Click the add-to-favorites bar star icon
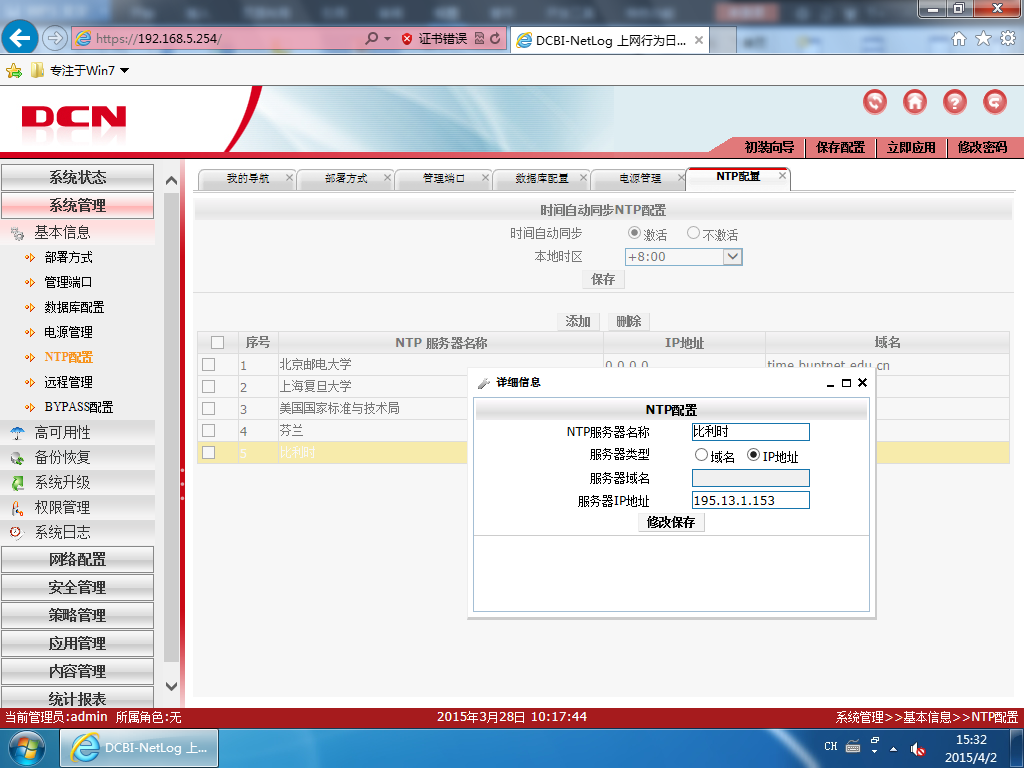 coord(14,70)
